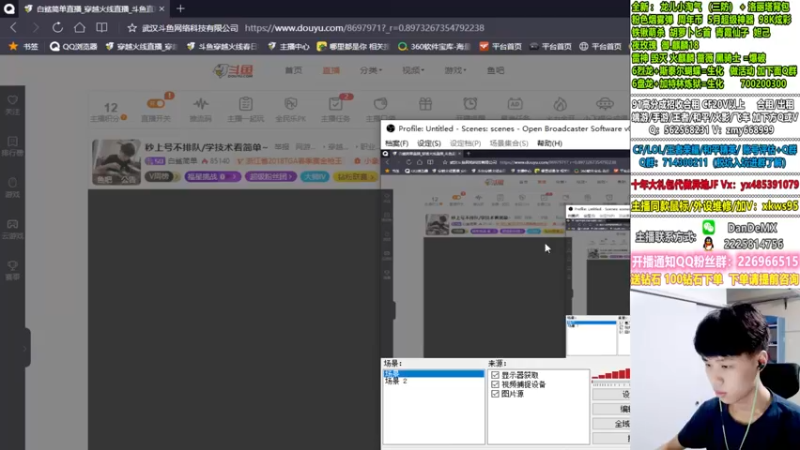This screenshot has height=450, width=800.
Task: Select 场景 in OBS scenes list
Action: (434, 373)
